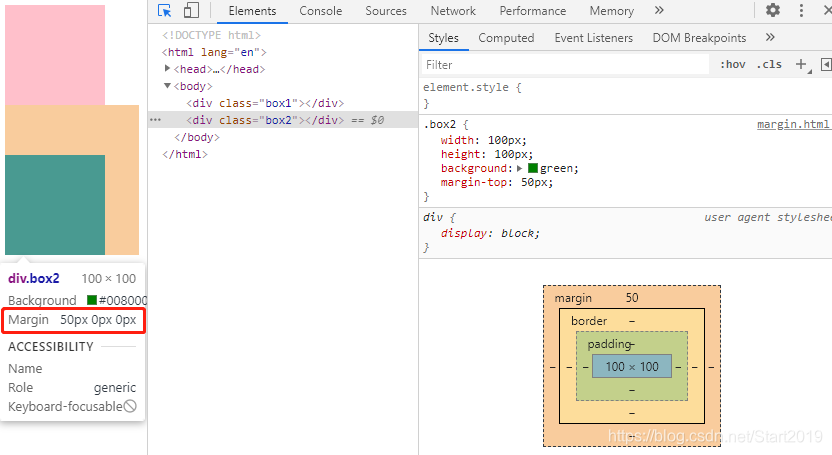Screen dimensions: 832x455
Task: Show more DevTools tabs chevron
Action: pos(659,11)
